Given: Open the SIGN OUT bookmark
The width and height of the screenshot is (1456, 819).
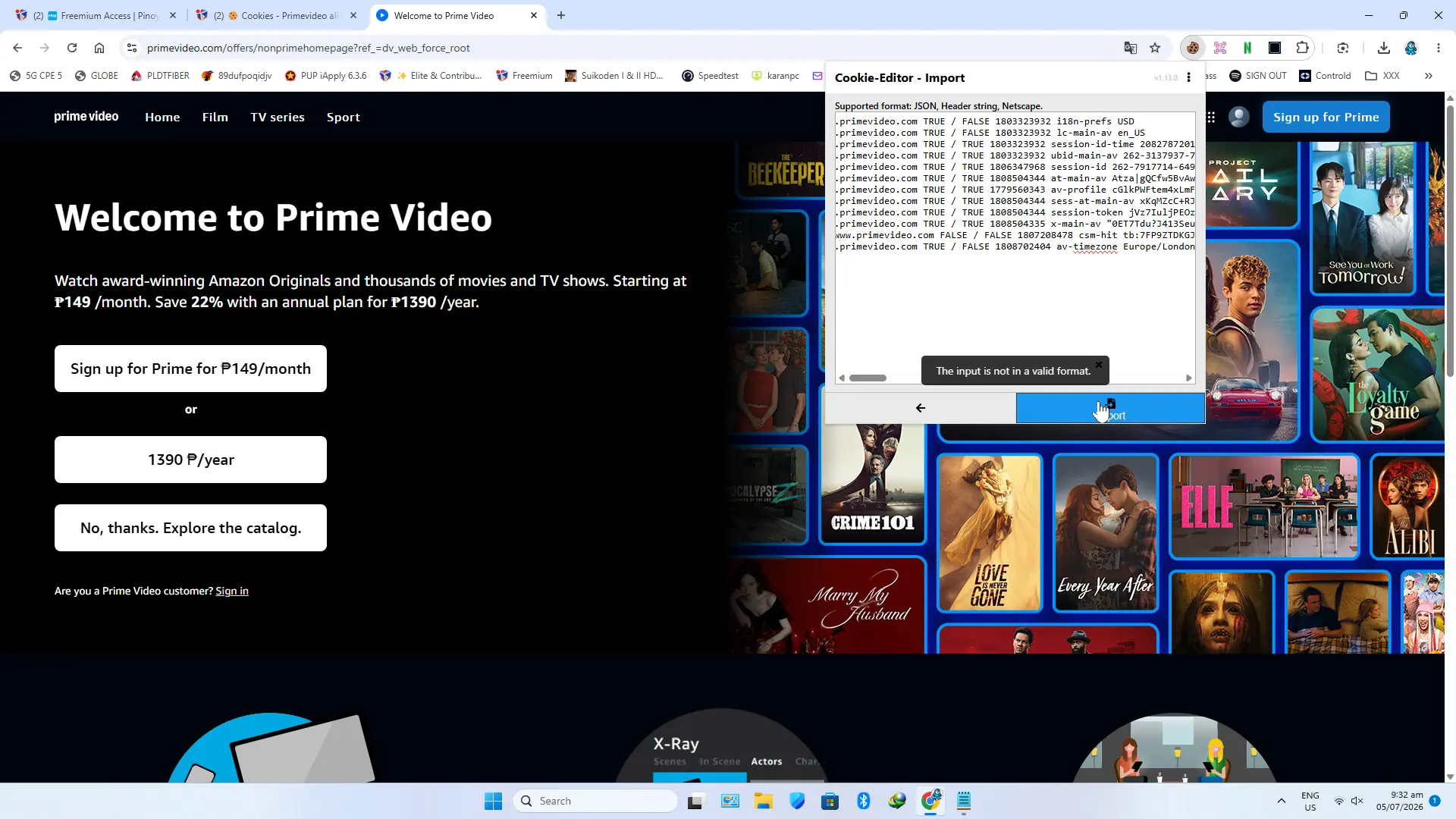Looking at the screenshot, I should point(1258,76).
